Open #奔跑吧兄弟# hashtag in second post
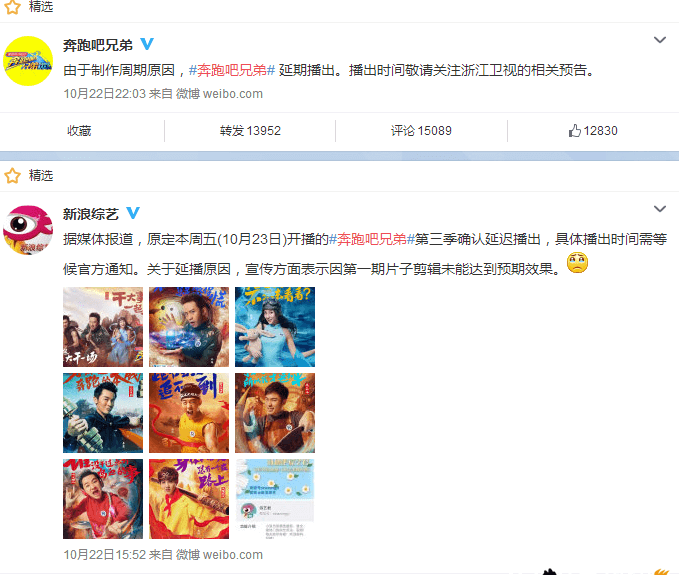Image resolution: width=692 pixels, height=575 pixels. [372, 239]
